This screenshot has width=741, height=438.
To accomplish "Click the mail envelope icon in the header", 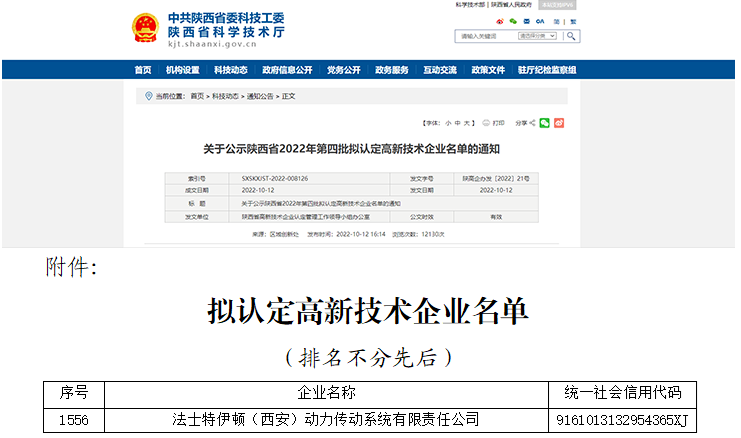I will 526,21.
